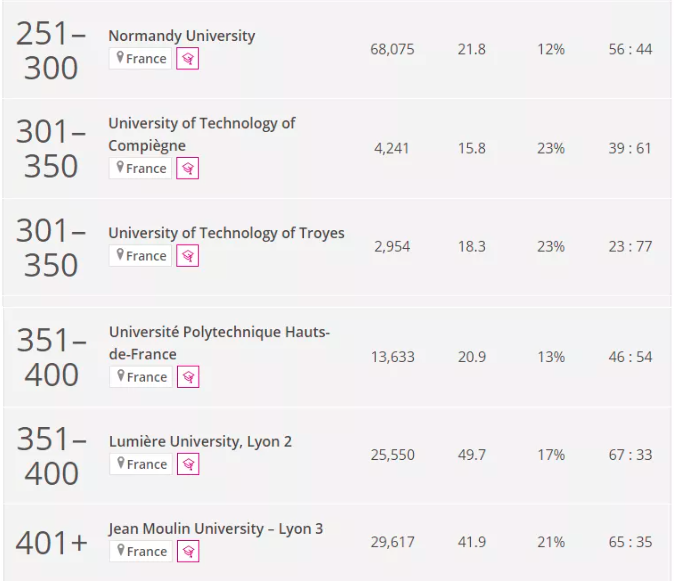Screen dimensions: 674x581
Task: Open Jean Moulin University – Lyon 3 link
Action: [x=216, y=529]
